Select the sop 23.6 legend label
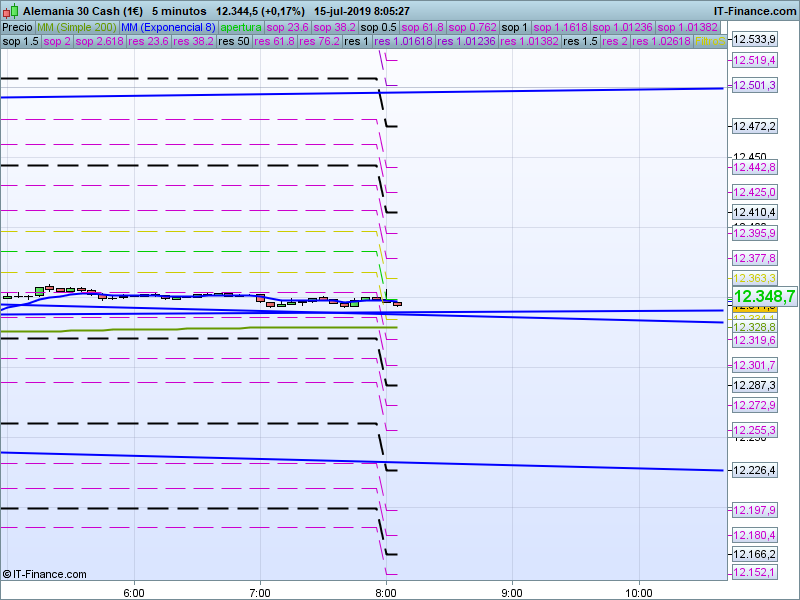 289,27
